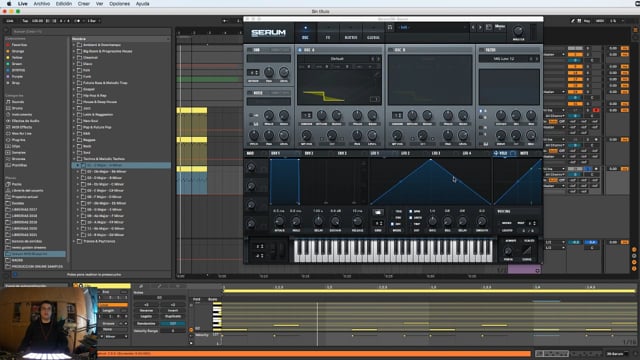Click Serum pitch bend wheel
640x360 pixels.
click(x=272, y=250)
